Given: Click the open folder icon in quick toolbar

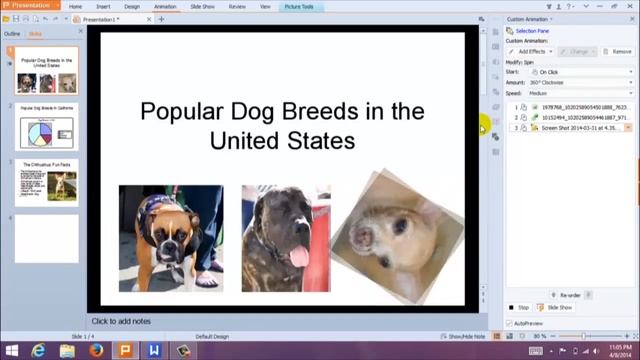Looking at the screenshot, I should point(6,19).
